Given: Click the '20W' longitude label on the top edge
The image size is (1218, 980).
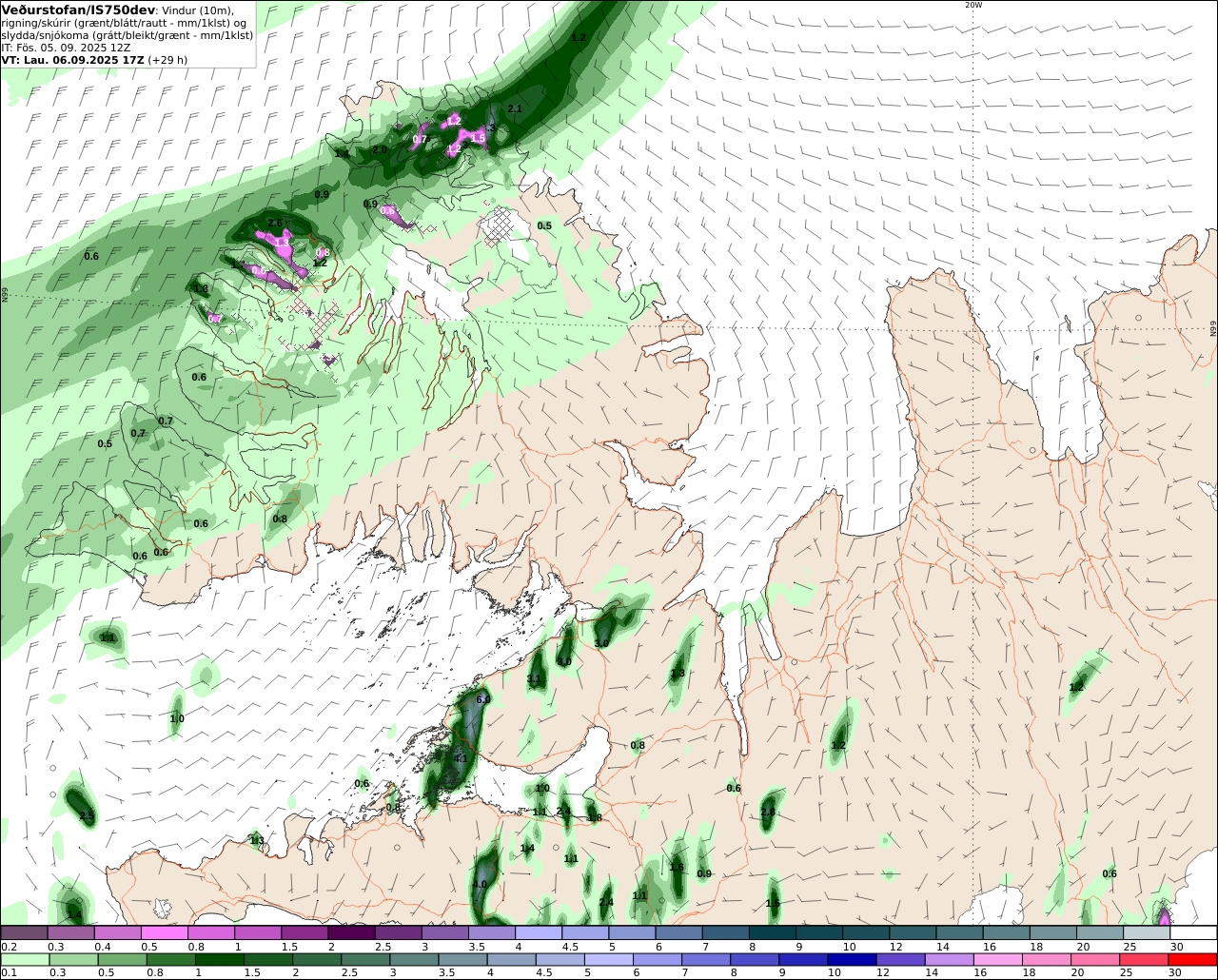Looking at the screenshot, I should [x=972, y=5].
